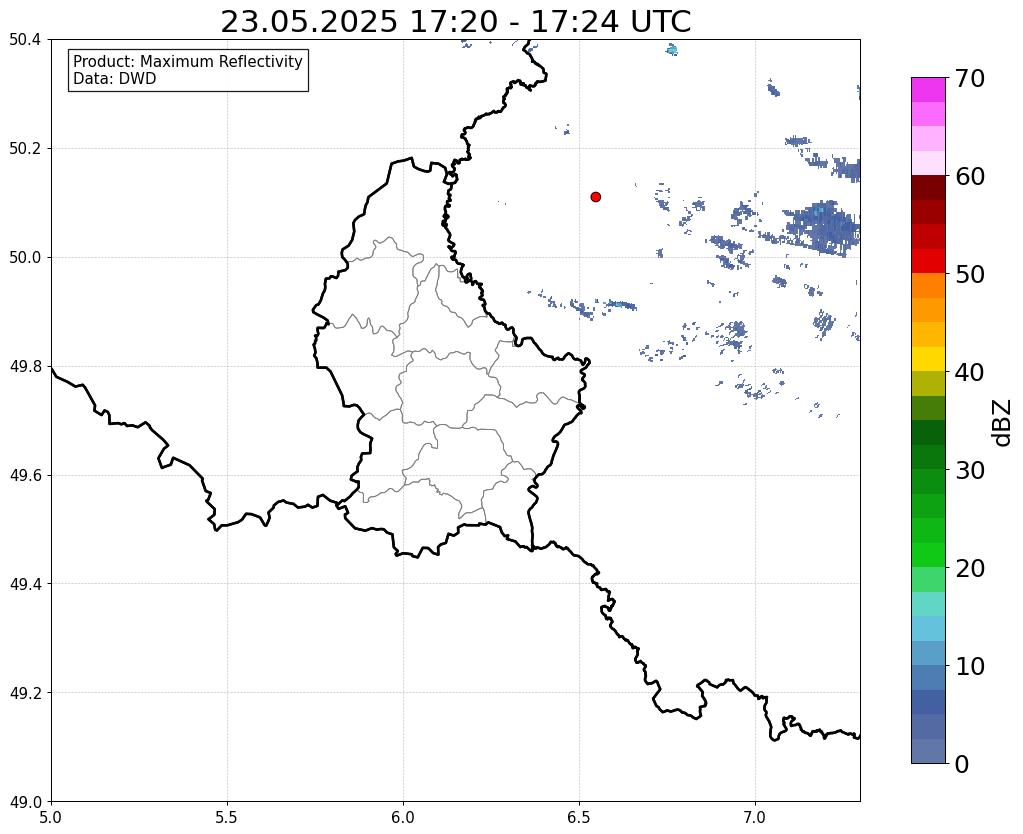1023x834 pixels.
Task: Pick the dark maroon colorbar segment just below 60
Action: pyautogui.click(x=928, y=188)
